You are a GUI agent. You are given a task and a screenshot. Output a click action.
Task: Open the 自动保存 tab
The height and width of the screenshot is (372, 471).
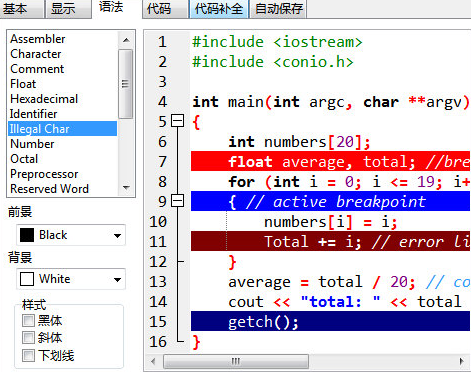279,9
